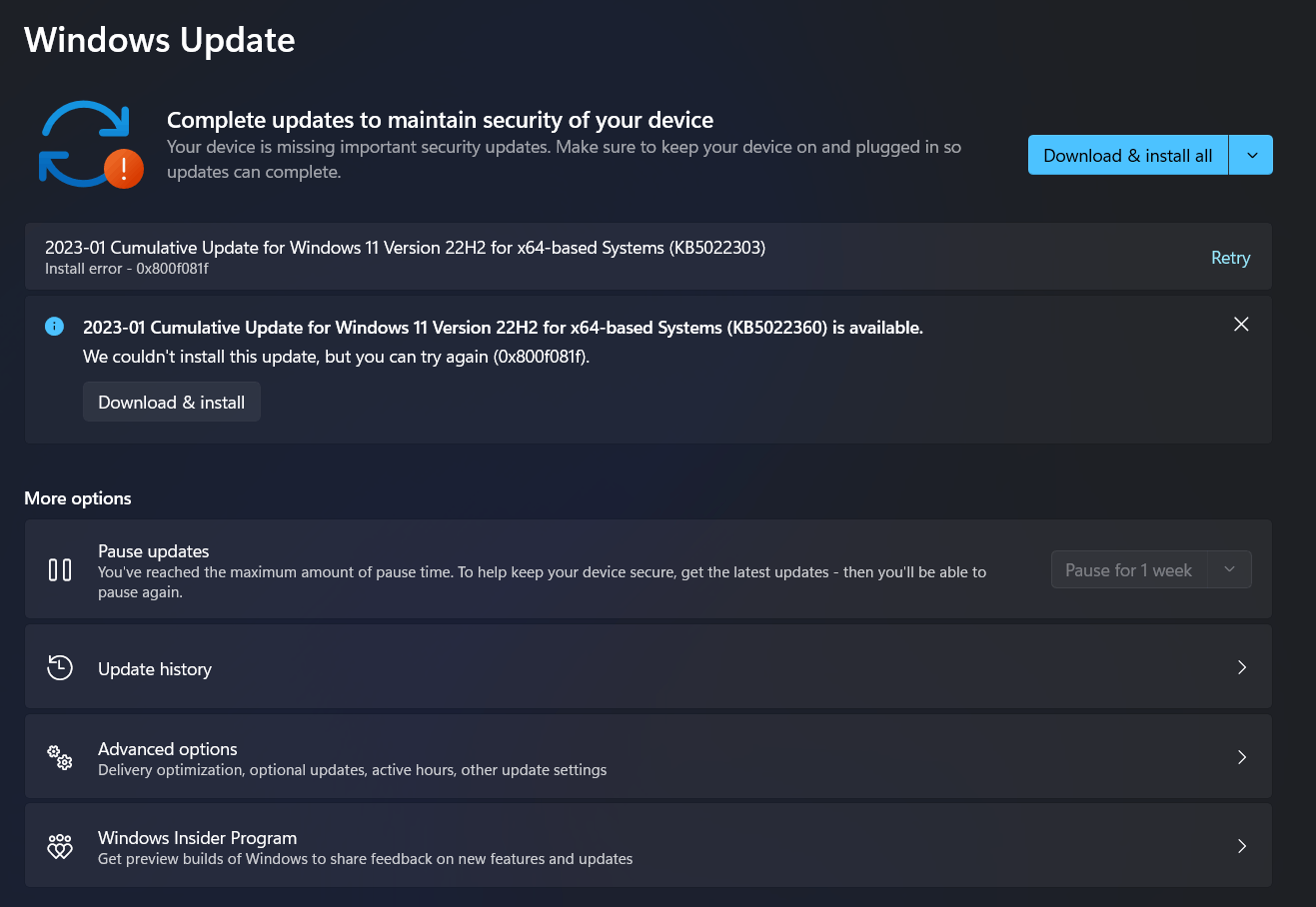Retry the failed KB5022303 update
Image resolution: width=1316 pixels, height=907 pixels.
point(1230,258)
